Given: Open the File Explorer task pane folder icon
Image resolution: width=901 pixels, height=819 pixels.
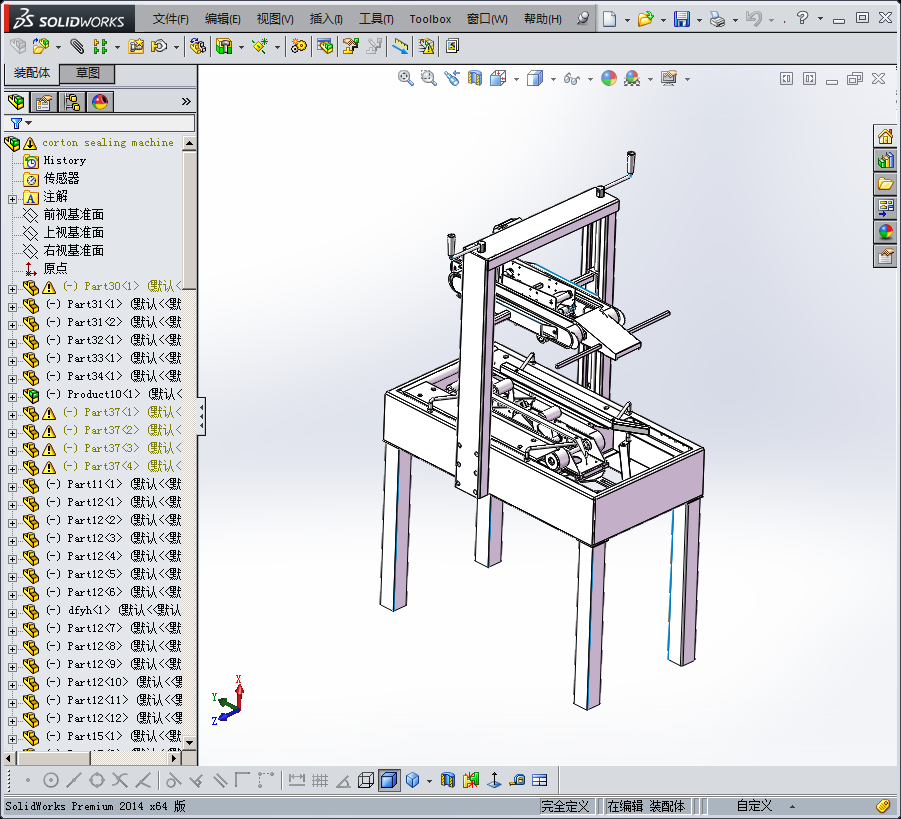Looking at the screenshot, I should click(x=885, y=184).
